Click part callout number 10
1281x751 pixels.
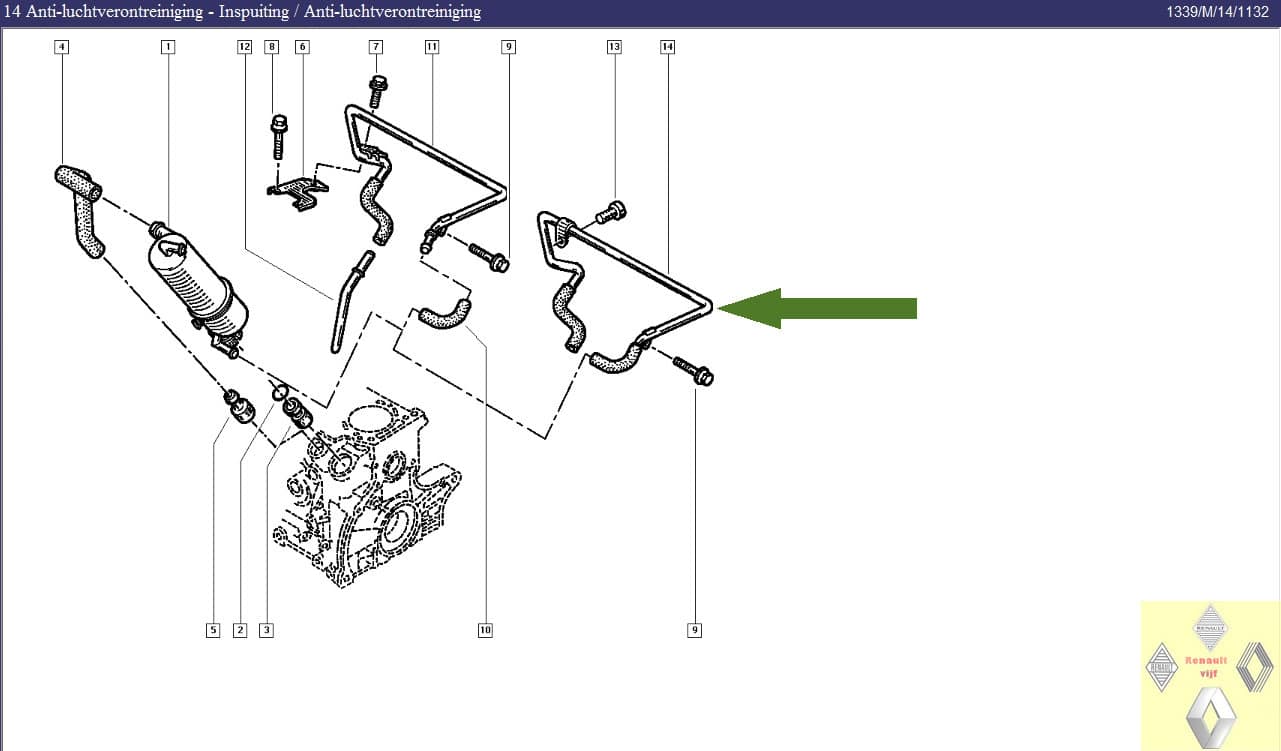tap(485, 630)
